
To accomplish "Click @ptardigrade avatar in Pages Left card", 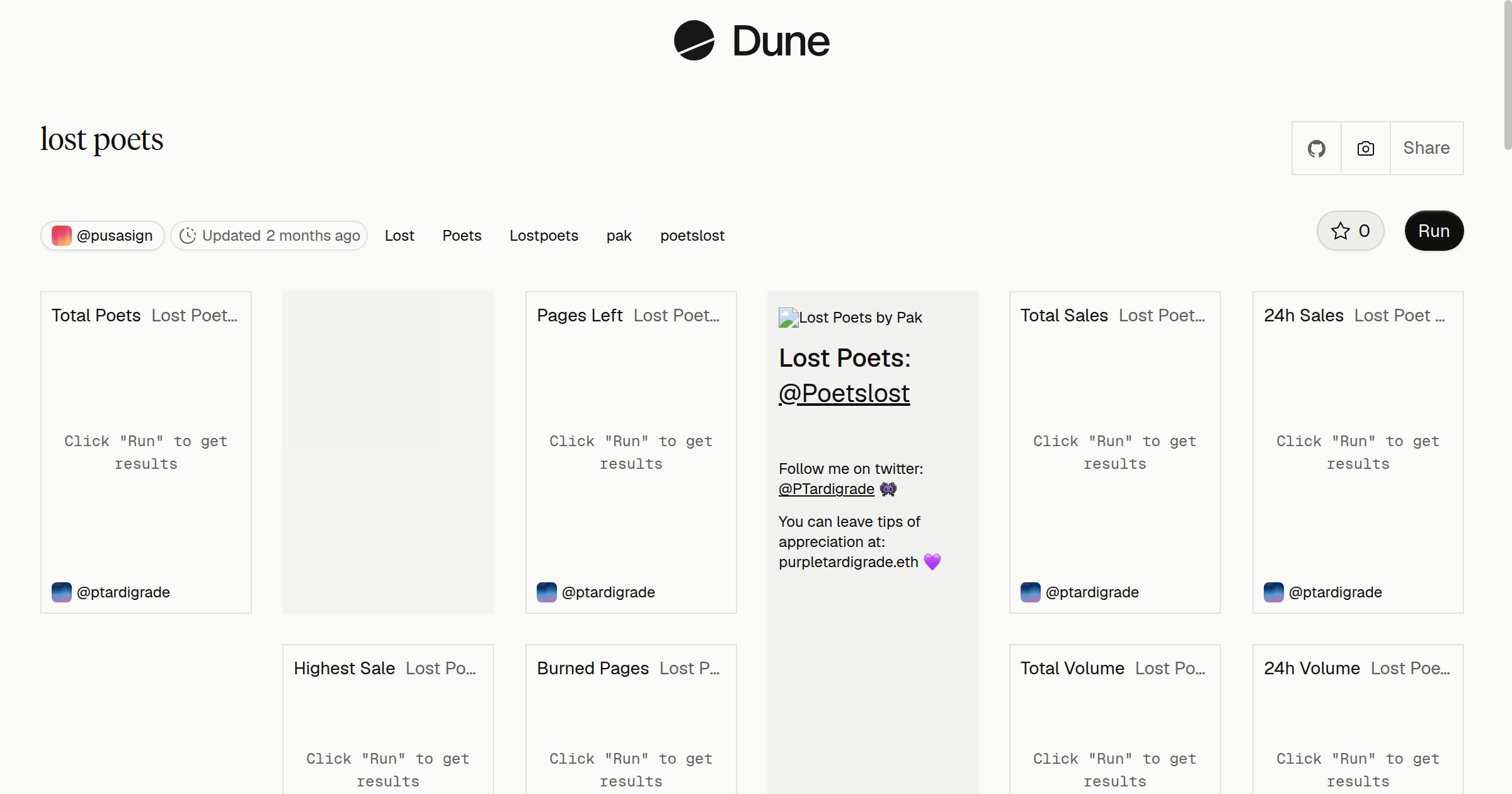I will pyautogui.click(x=546, y=592).
